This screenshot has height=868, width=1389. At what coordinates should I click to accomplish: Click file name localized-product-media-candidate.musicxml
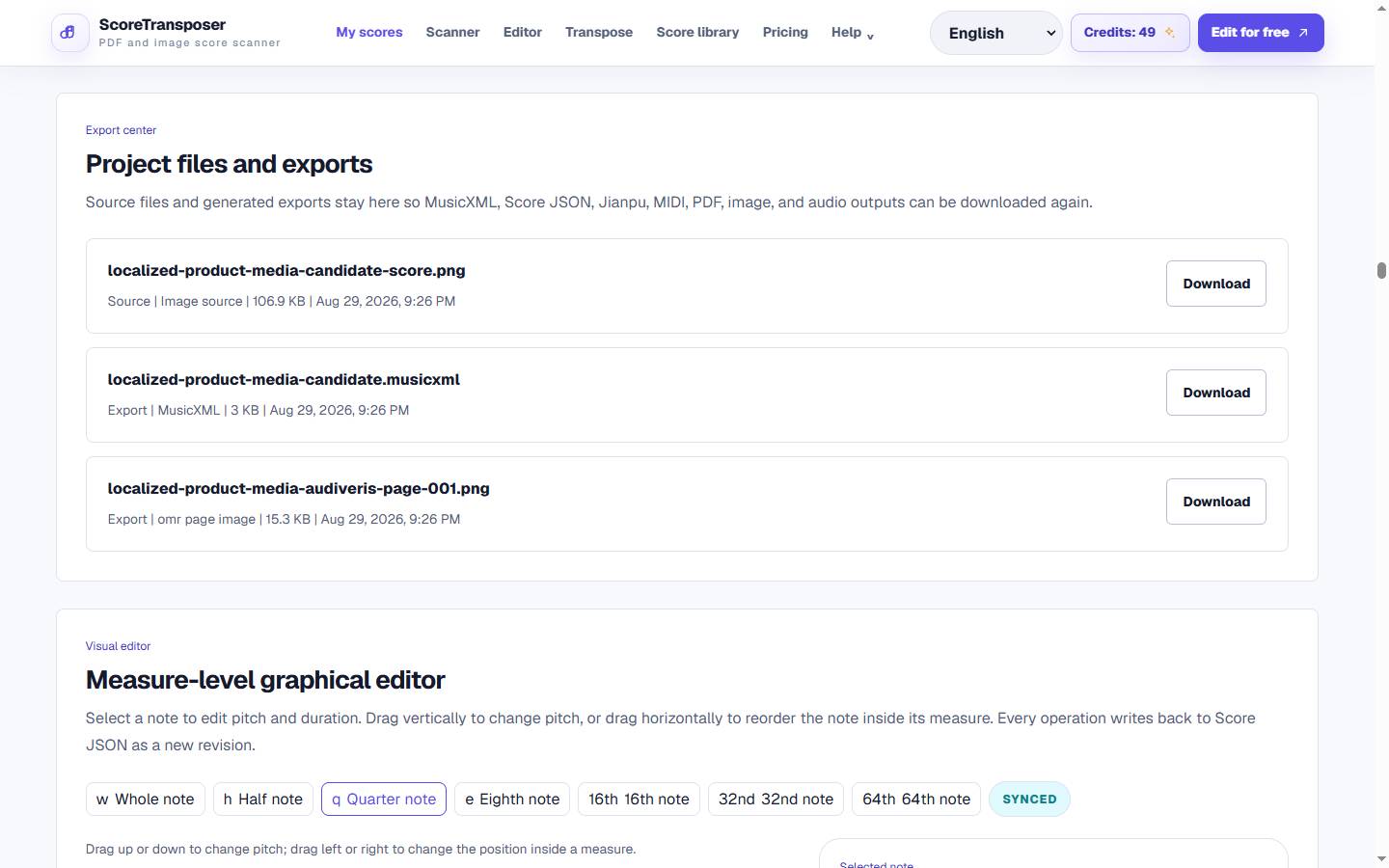(284, 380)
